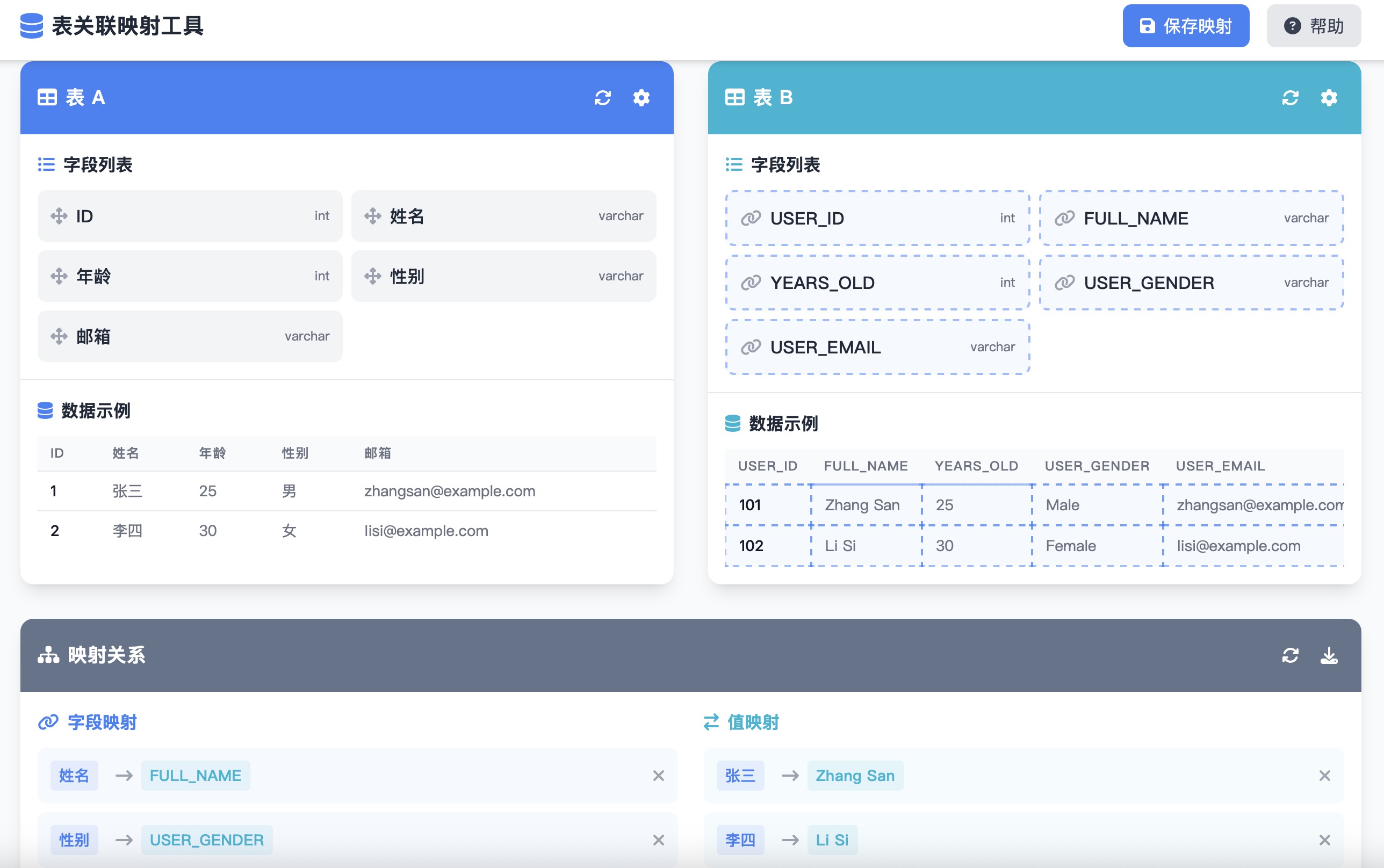Grab the drag handle on the ID field
Image resolution: width=1384 pixels, height=868 pixels.
[x=59, y=216]
